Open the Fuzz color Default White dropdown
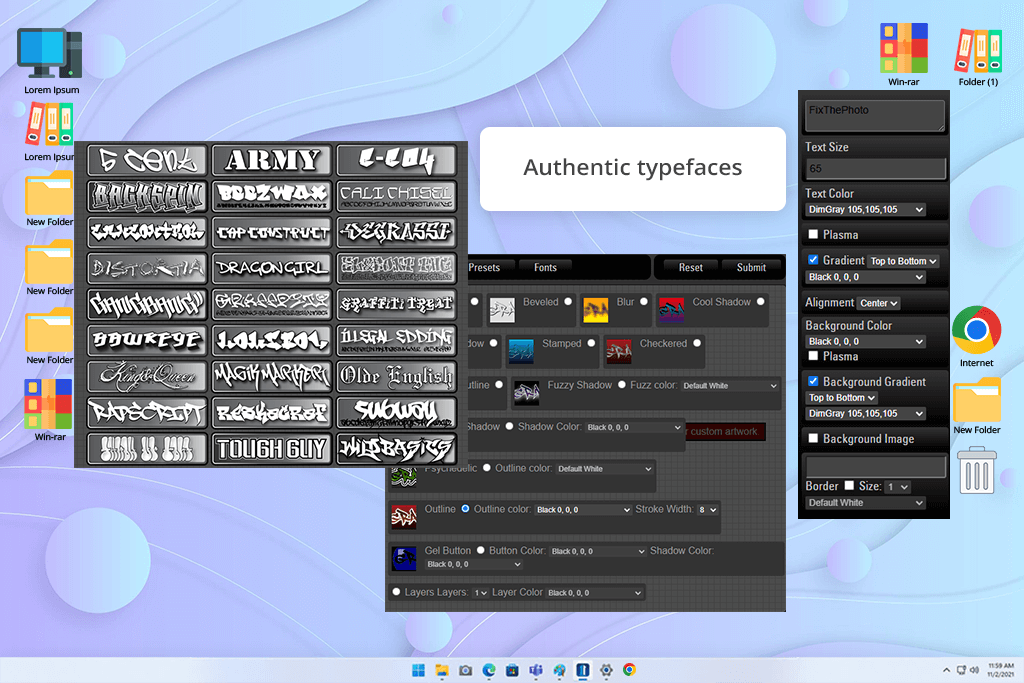Screen dimensions: 1024x683 tap(729, 386)
